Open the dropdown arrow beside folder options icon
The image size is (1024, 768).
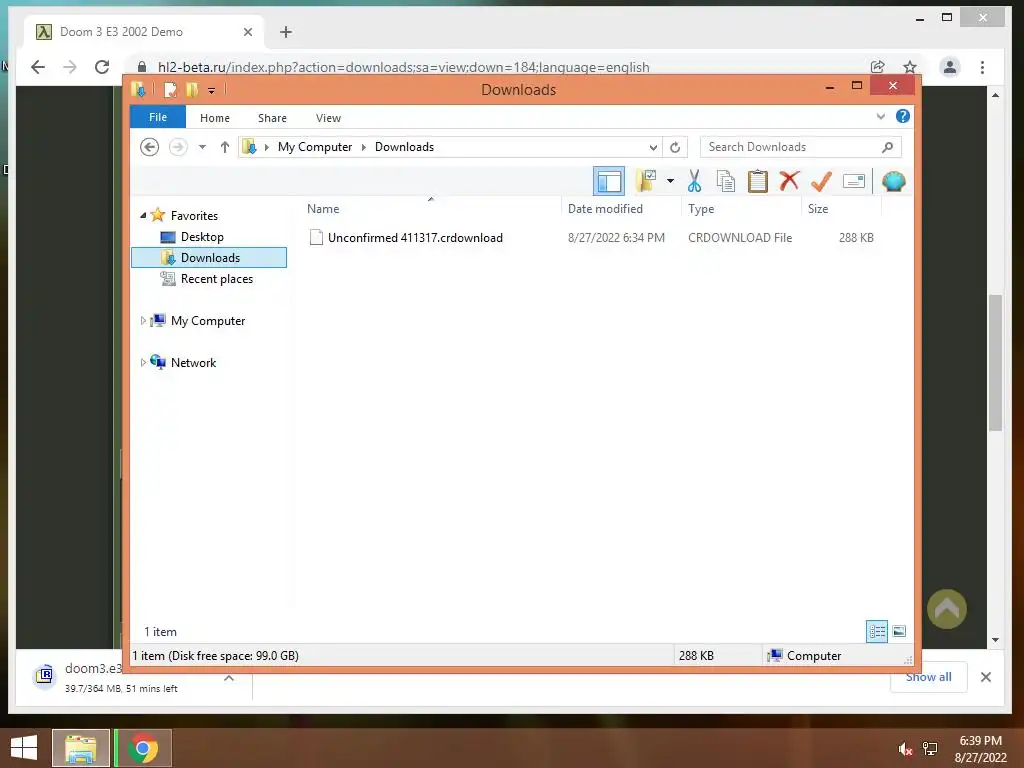[670, 181]
